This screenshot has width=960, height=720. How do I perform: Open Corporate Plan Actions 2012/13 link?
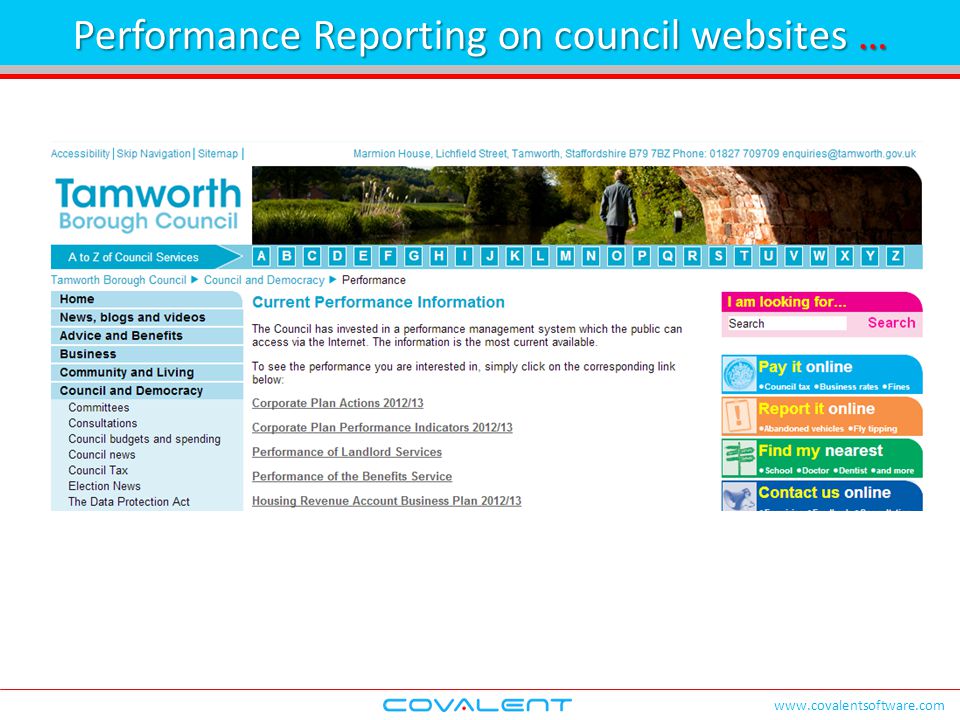(338, 403)
